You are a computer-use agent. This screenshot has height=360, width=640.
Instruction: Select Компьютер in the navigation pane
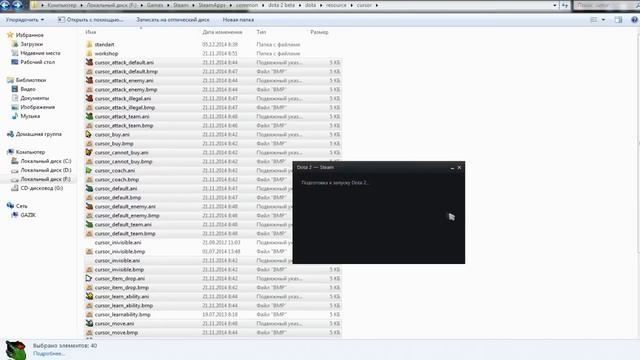tap(30, 152)
